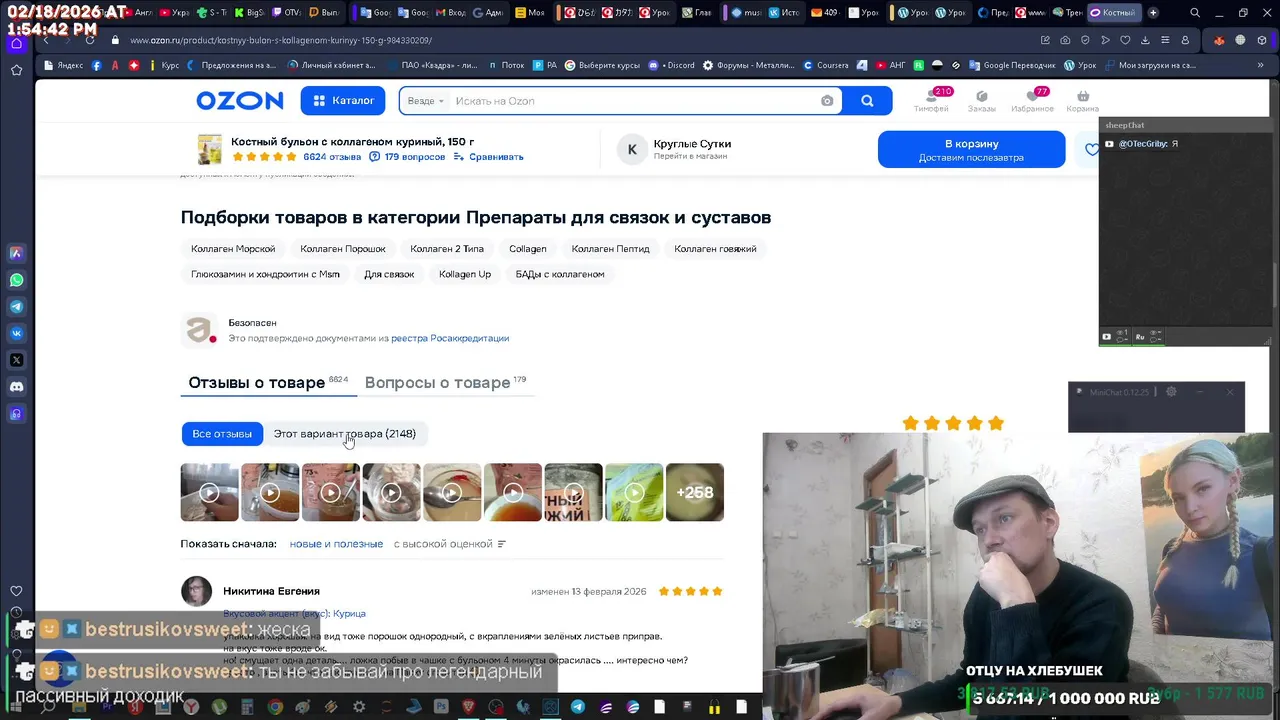Open the Яндекс bookmark

(64, 65)
